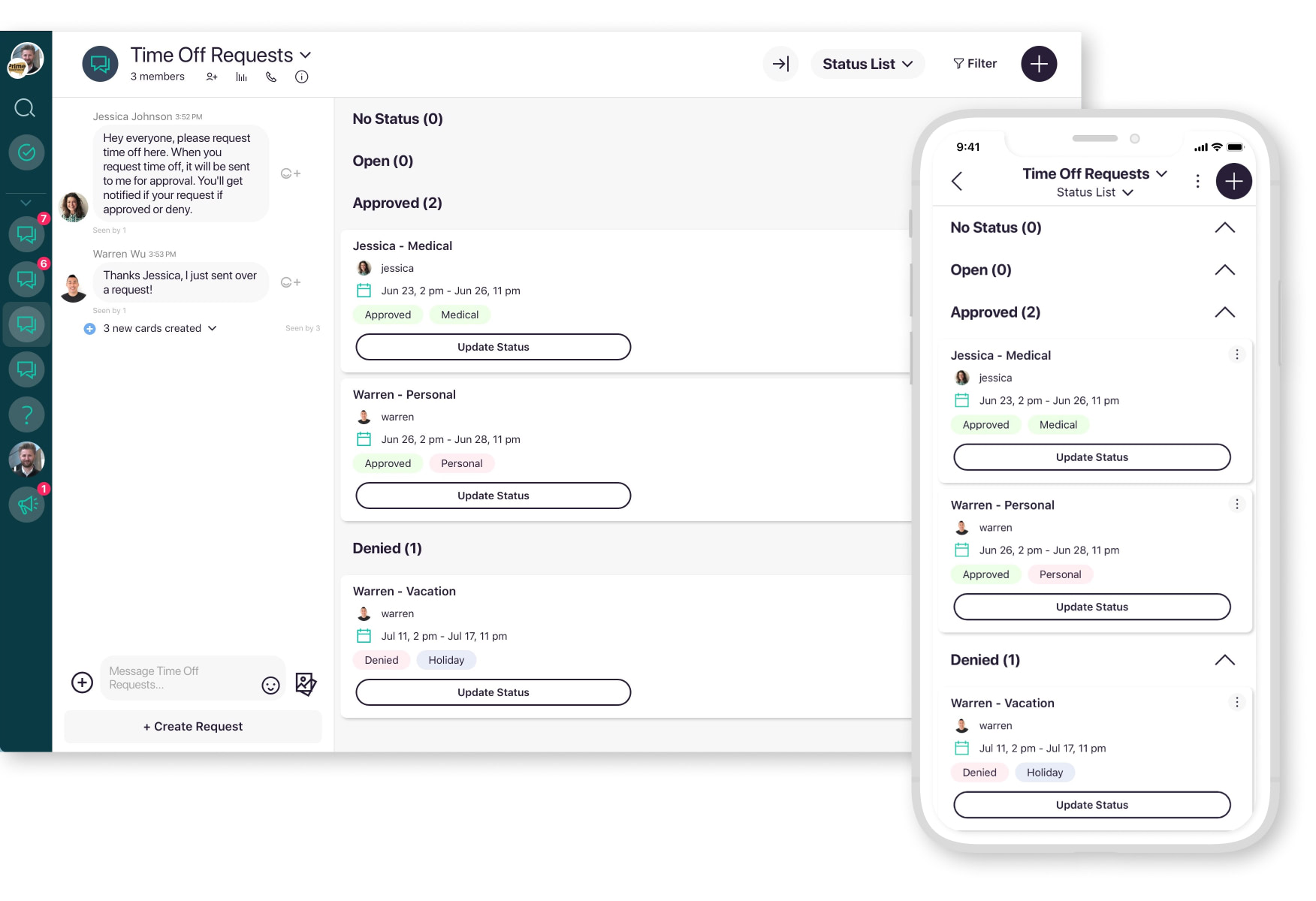The width and height of the screenshot is (1316, 901).
Task: Collapse Approved (2) section on phone
Action: [x=1224, y=312]
